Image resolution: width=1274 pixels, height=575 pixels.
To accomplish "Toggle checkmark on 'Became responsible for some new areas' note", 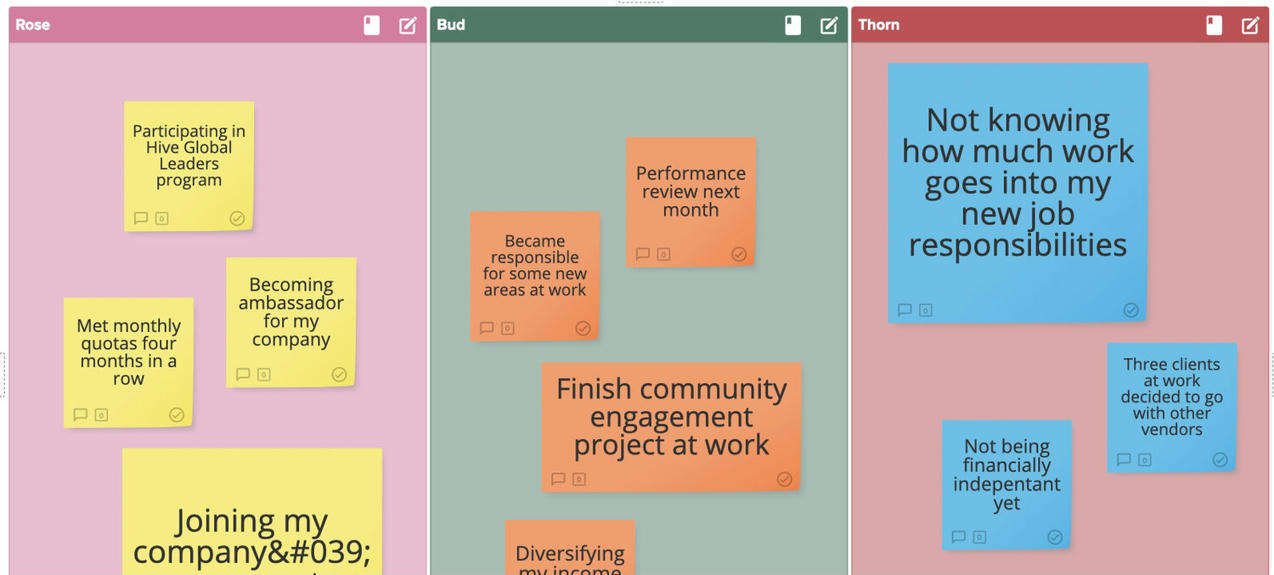I will 583,328.
